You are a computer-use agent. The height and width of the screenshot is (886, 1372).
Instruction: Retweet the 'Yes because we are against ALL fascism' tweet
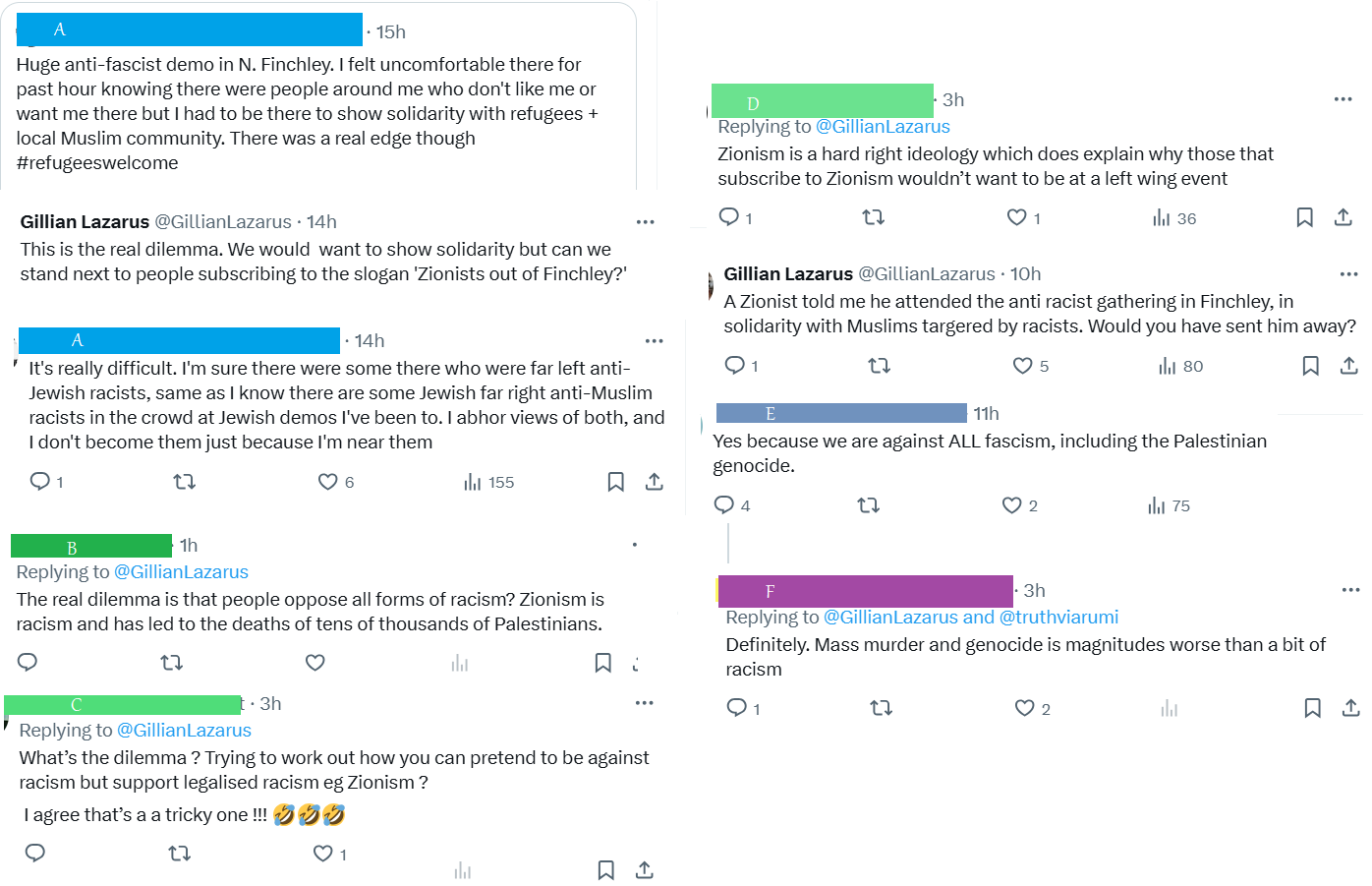tap(868, 505)
